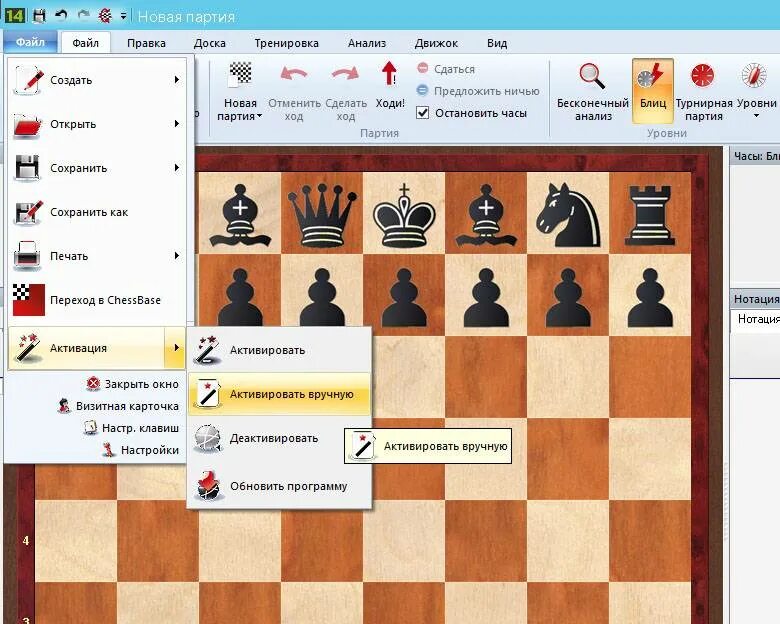Click the Отменить ход arrow icon

pos(294,75)
